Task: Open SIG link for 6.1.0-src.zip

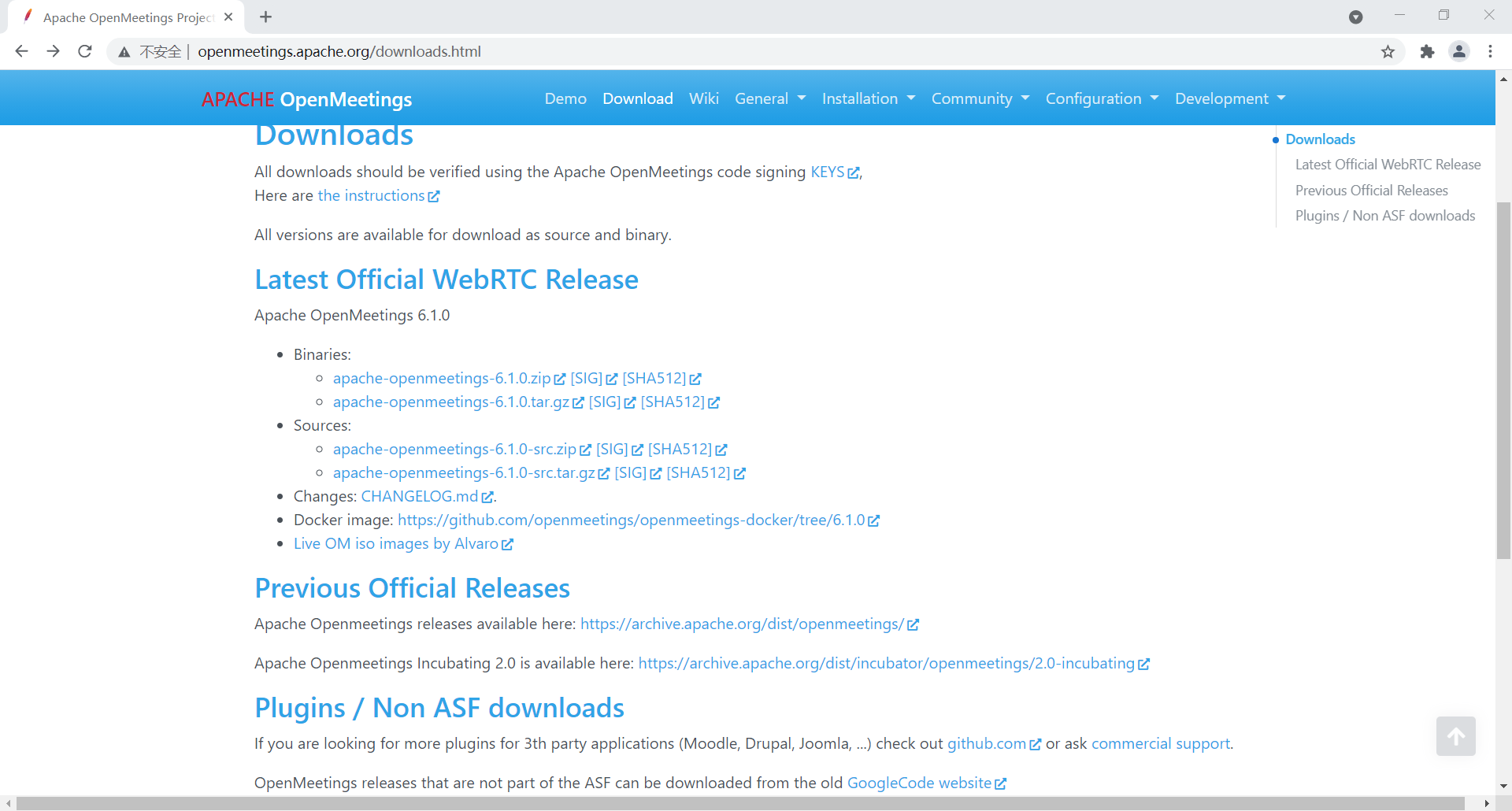Action: (x=612, y=449)
